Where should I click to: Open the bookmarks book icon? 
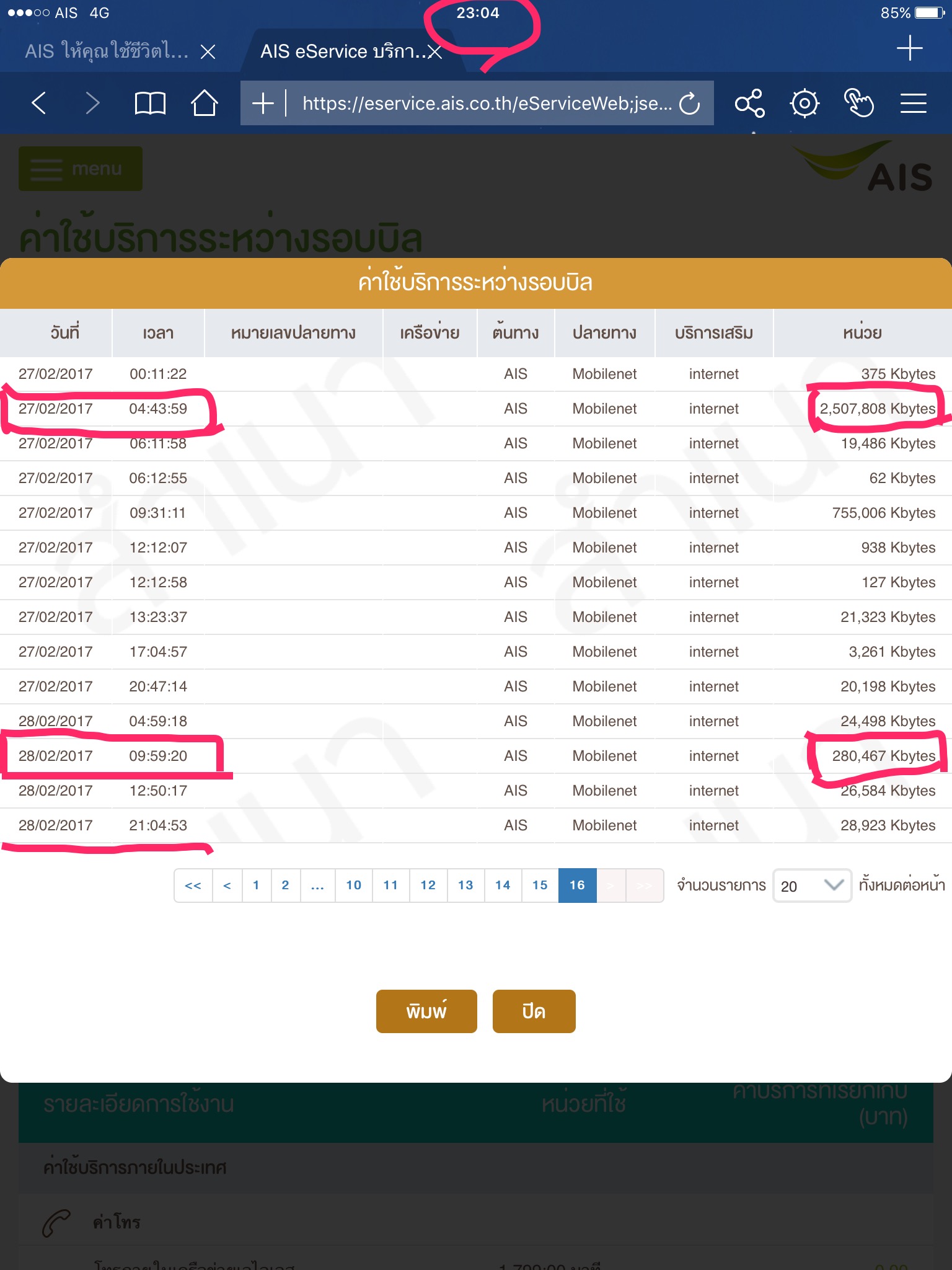pyautogui.click(x=150, y=103)
